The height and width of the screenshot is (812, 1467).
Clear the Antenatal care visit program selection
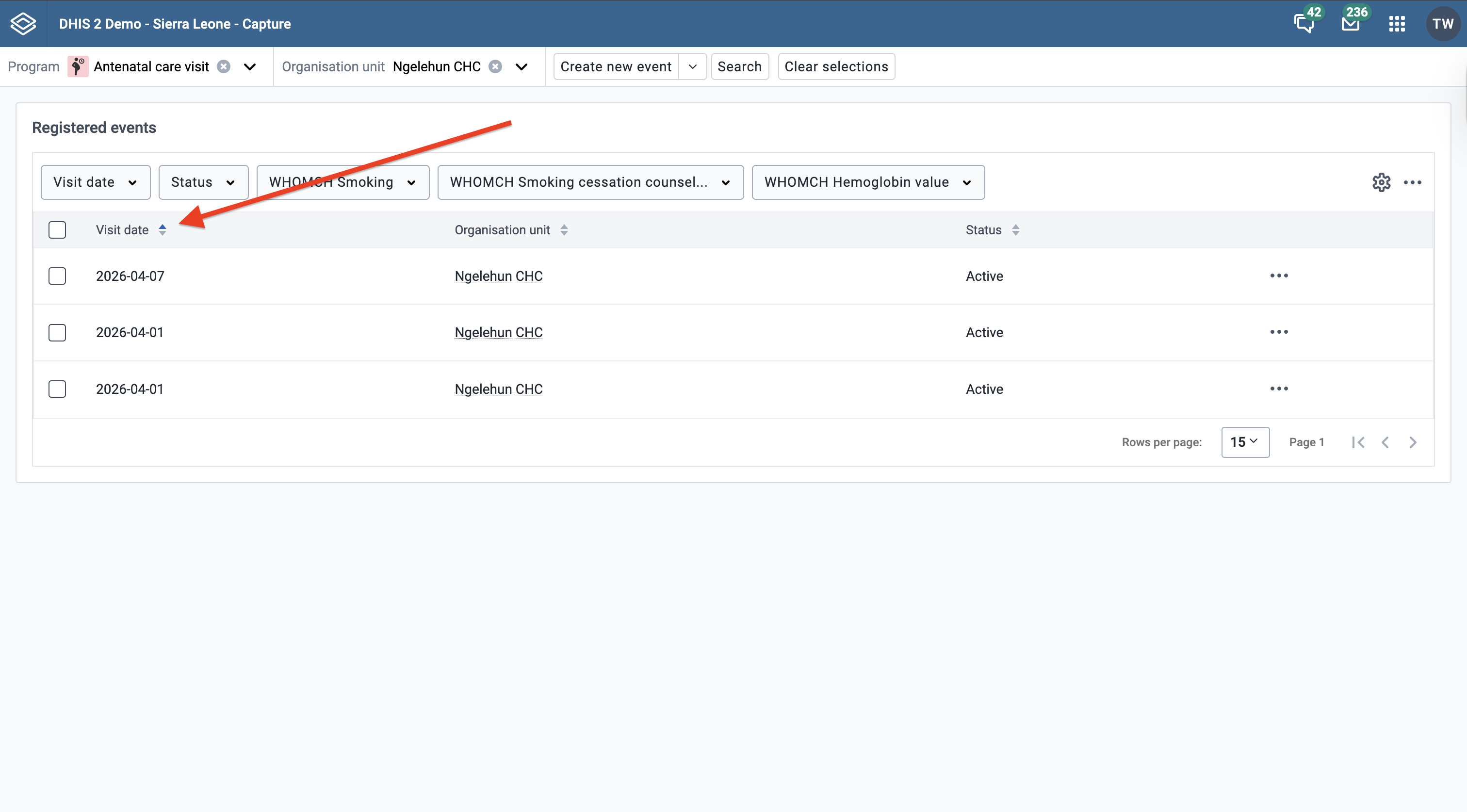(224, 66)
